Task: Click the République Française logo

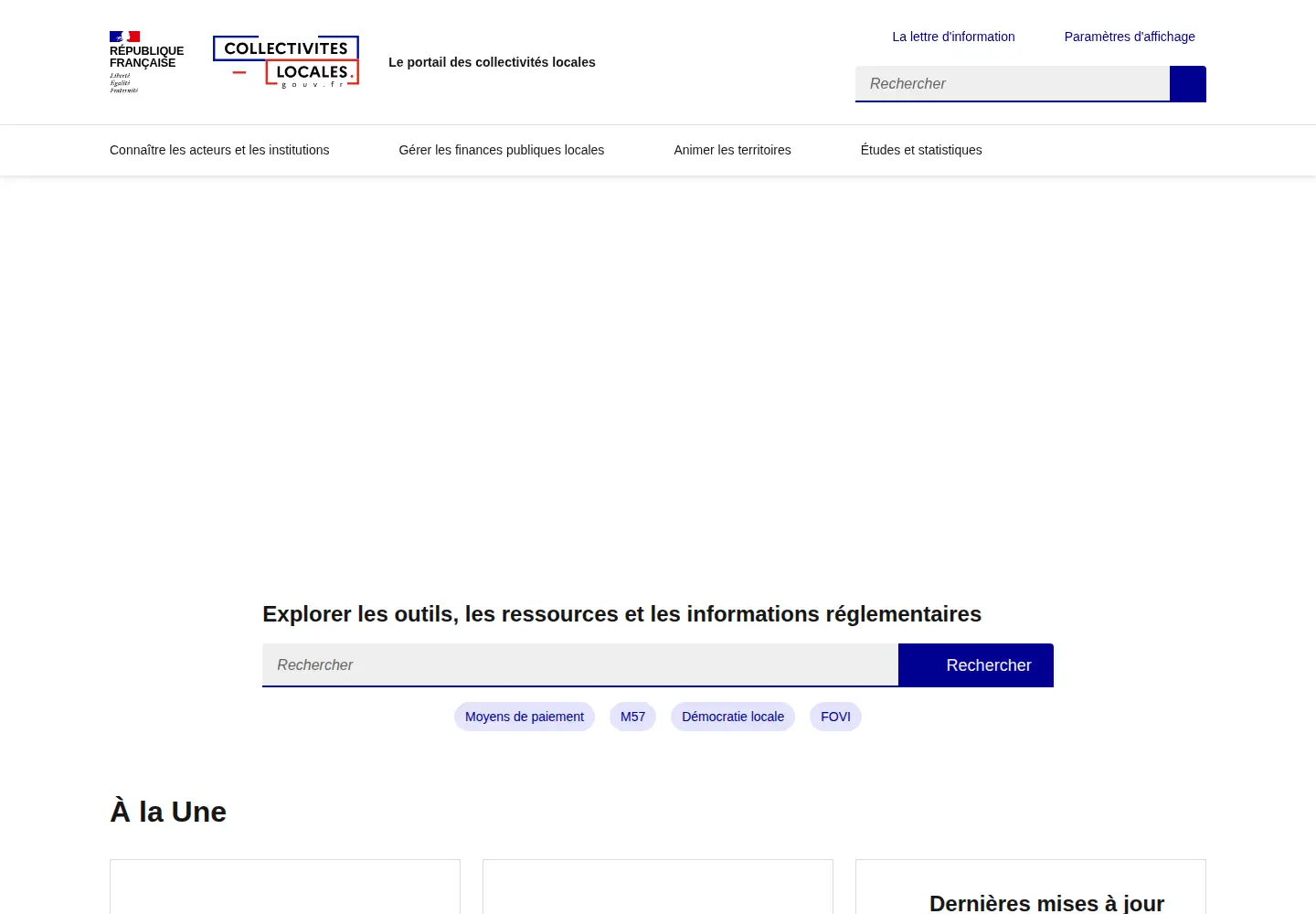Action: tap(146, 62)
